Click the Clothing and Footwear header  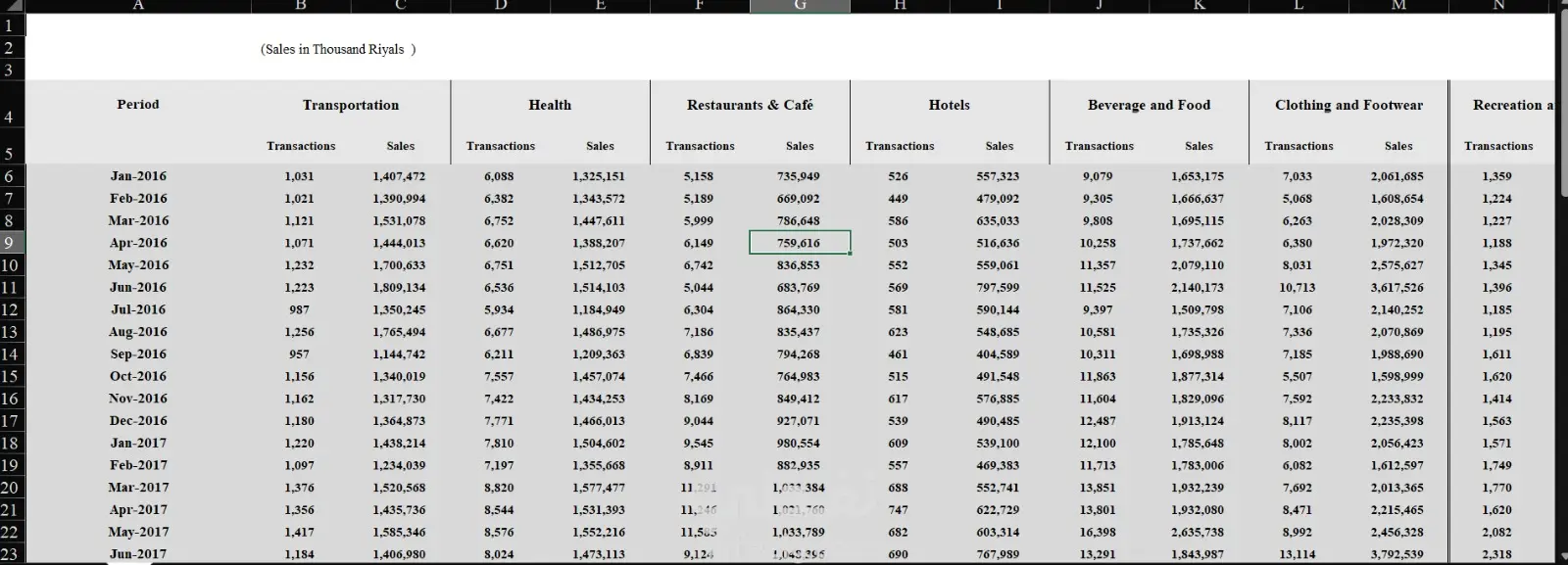pyautogui.click(x=1348, y=105)
